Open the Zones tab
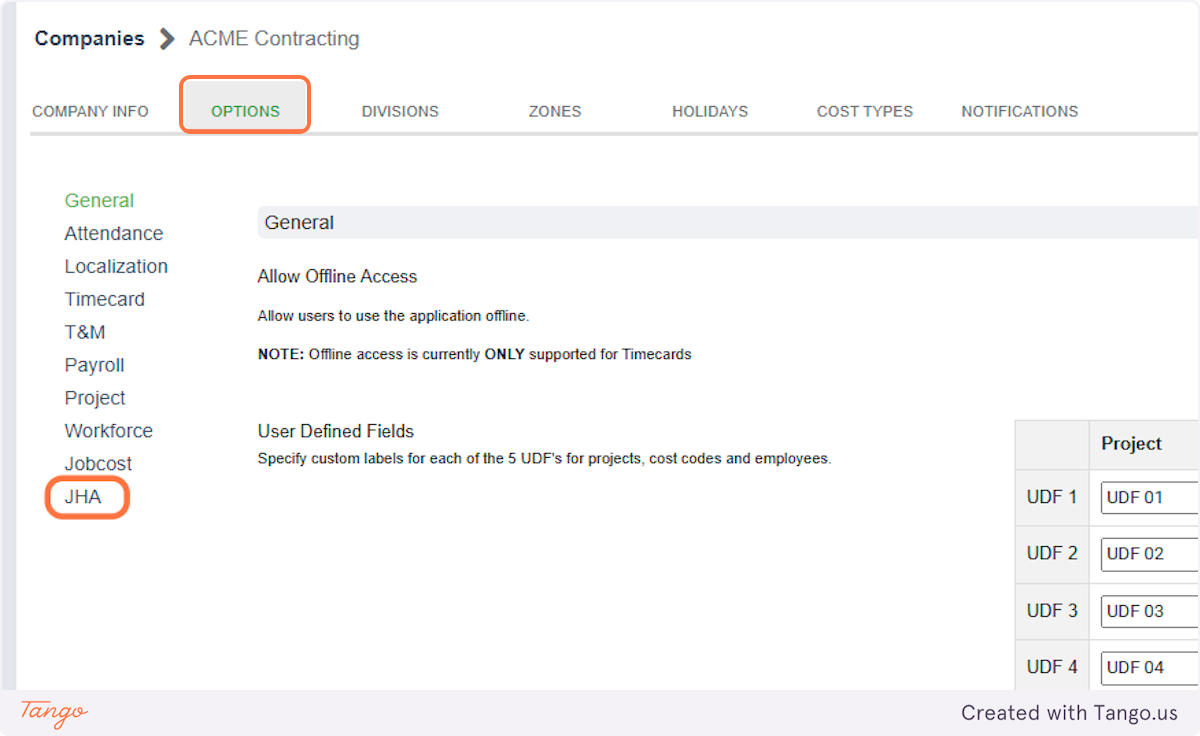Image resolution: width=1200 pixels, height=736 pixels. click(x=554, y=111)
